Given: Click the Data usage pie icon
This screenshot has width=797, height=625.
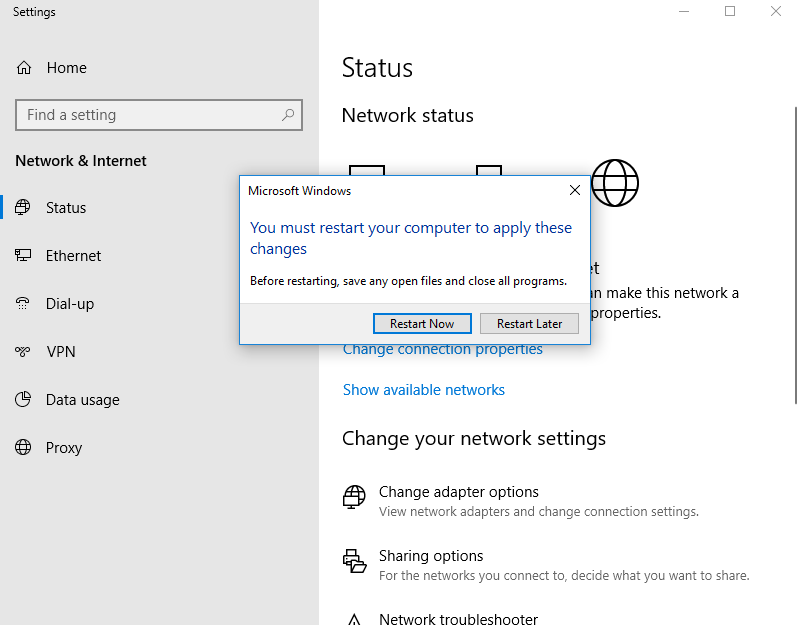Looking at the screenshot, I should 24,400.
